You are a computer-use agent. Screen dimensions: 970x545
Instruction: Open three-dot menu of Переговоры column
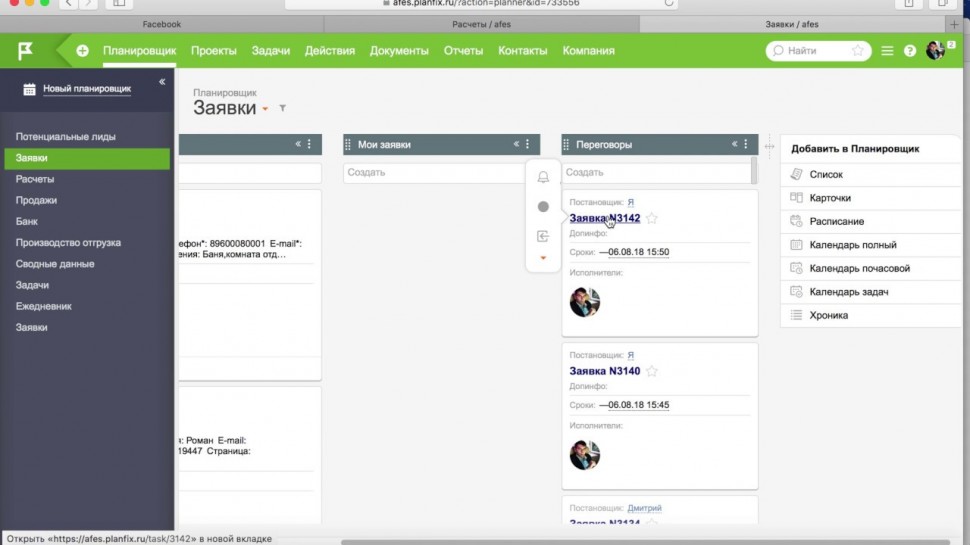[x=747, y=145]
